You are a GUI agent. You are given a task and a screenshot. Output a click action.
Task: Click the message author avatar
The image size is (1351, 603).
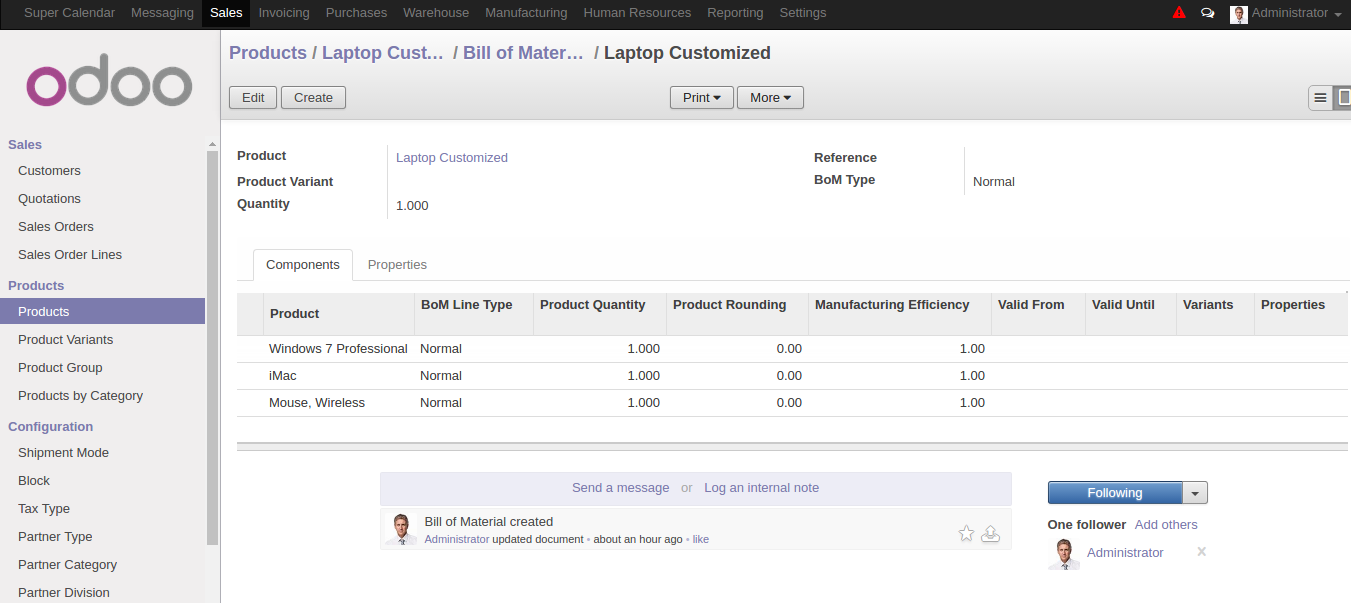tap(401, 529)
